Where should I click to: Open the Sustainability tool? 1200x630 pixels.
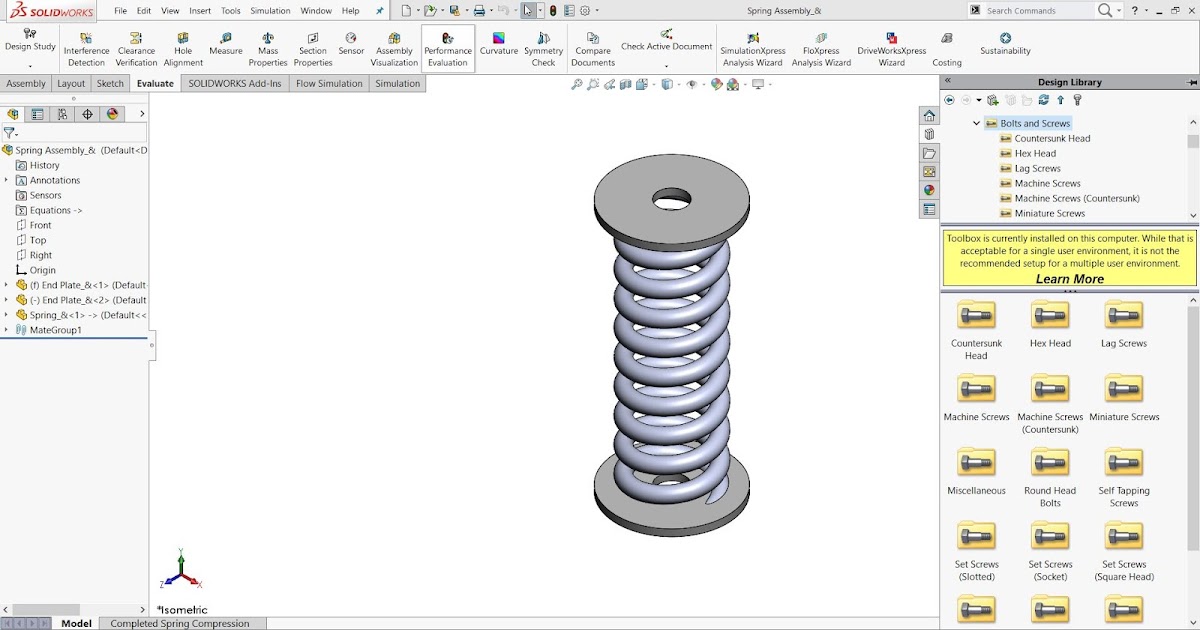tap(1004, 46)
